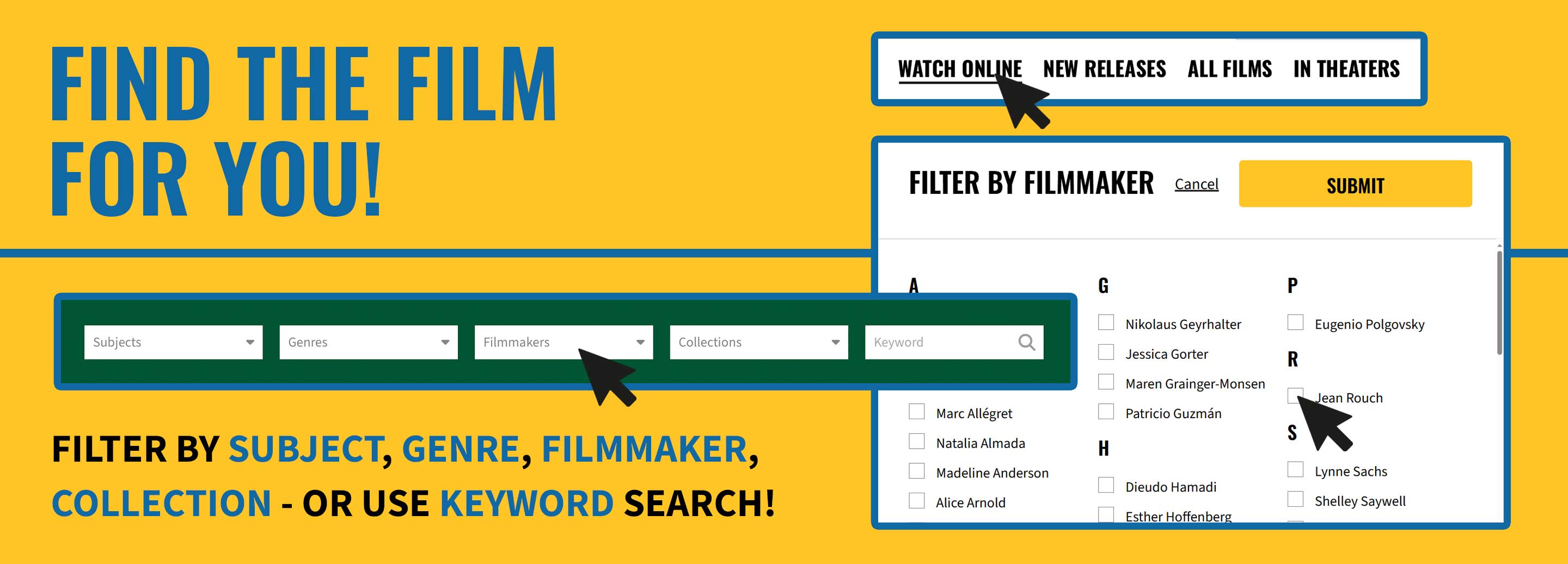Tick the Jessica Gorter checkbox
This screenshot has width=1568, height=564.
[x=1106, y=352]
